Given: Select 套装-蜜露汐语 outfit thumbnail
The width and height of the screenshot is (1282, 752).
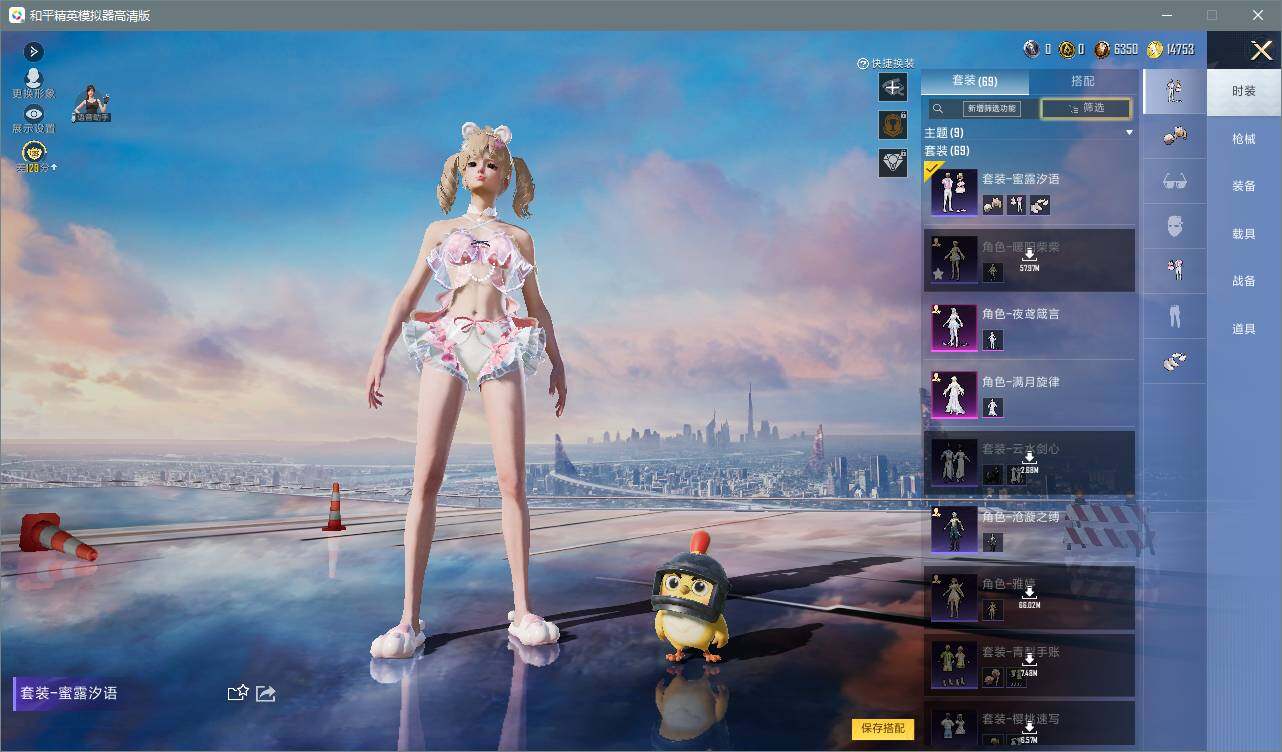Looking at the screenshot, I should click(954, 192).
